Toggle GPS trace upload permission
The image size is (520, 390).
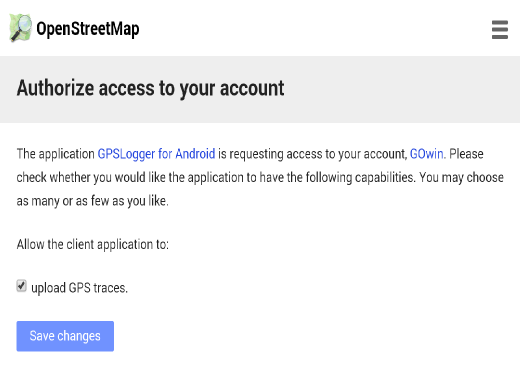pos(21,286)
